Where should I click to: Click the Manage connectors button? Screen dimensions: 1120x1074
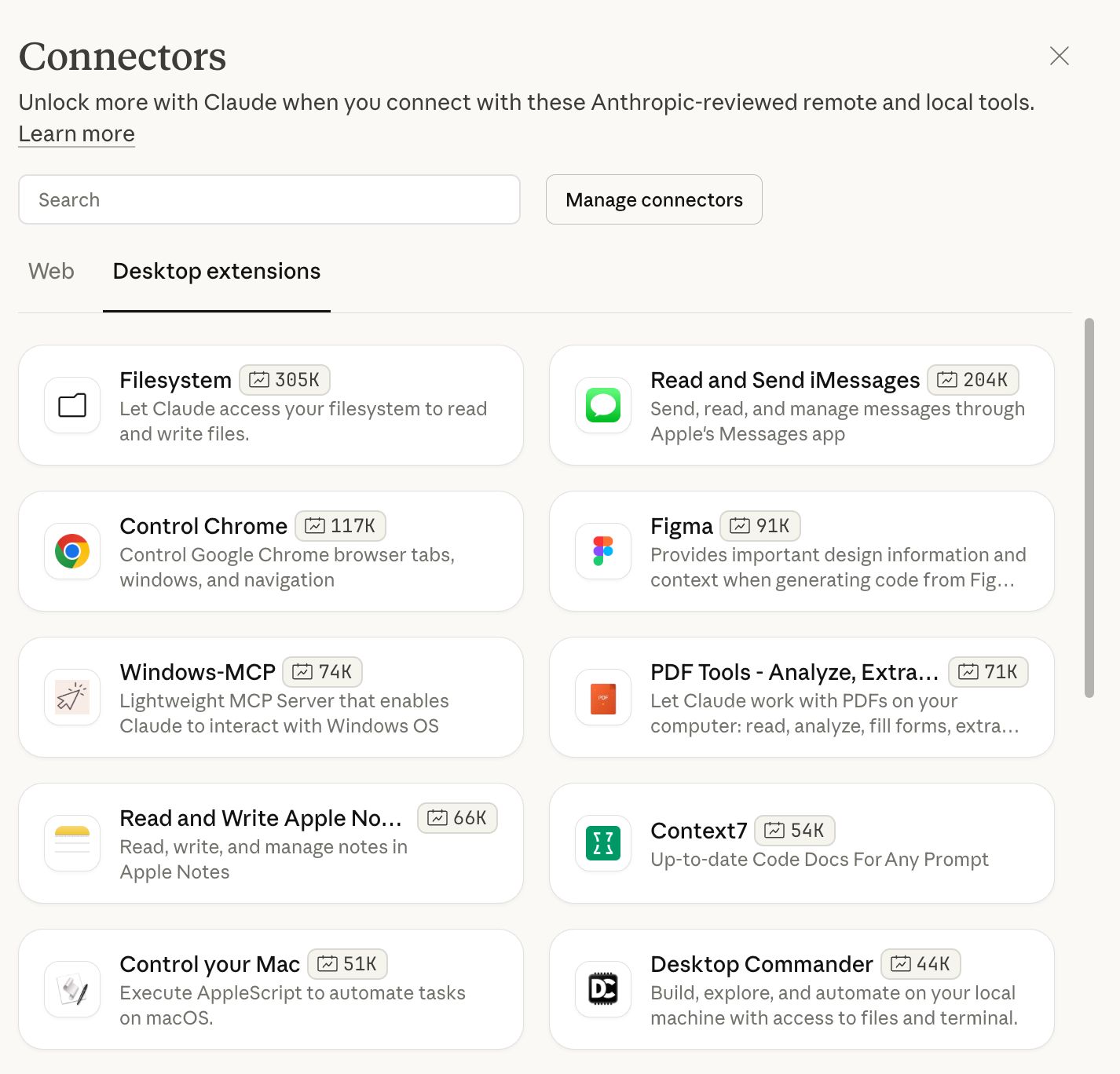click(x=653, y=199)
